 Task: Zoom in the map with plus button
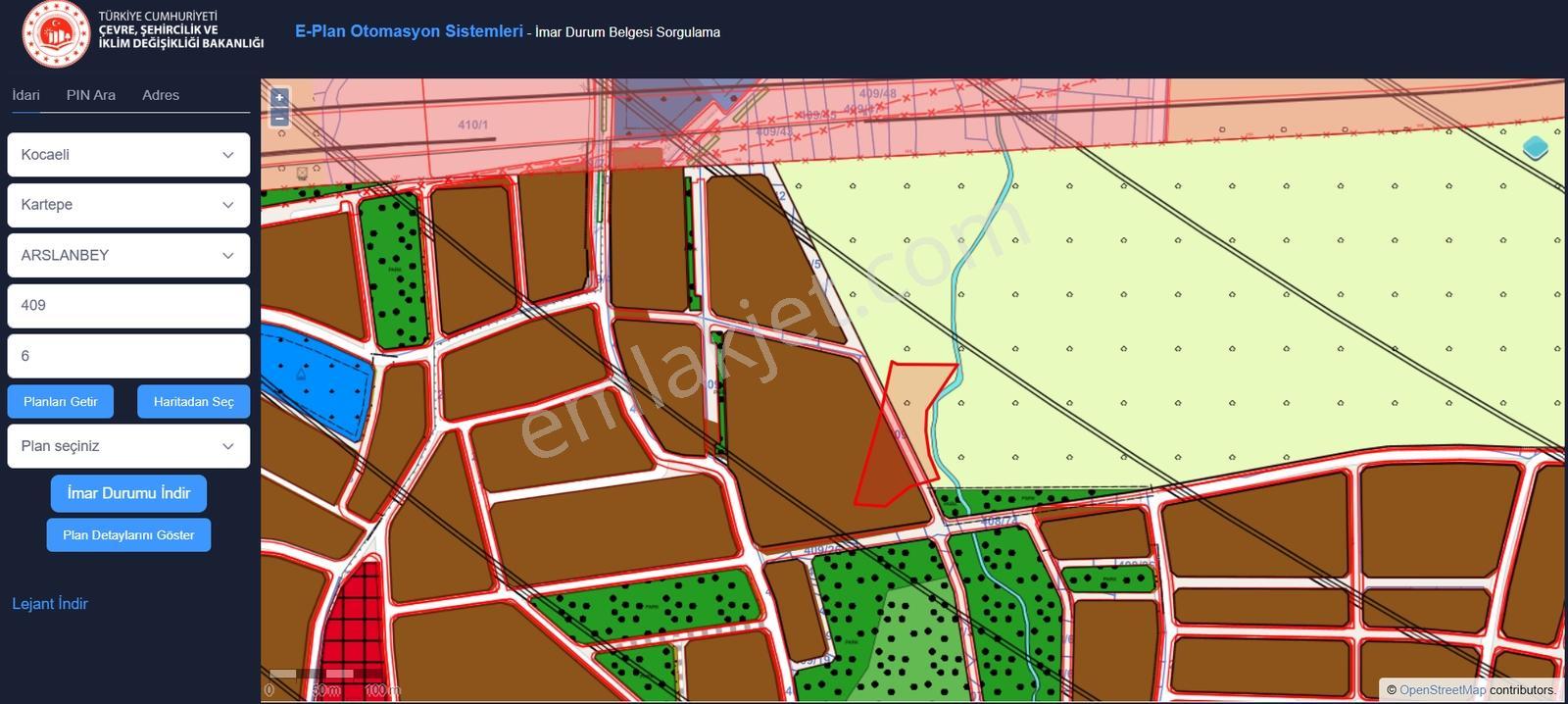279,97
